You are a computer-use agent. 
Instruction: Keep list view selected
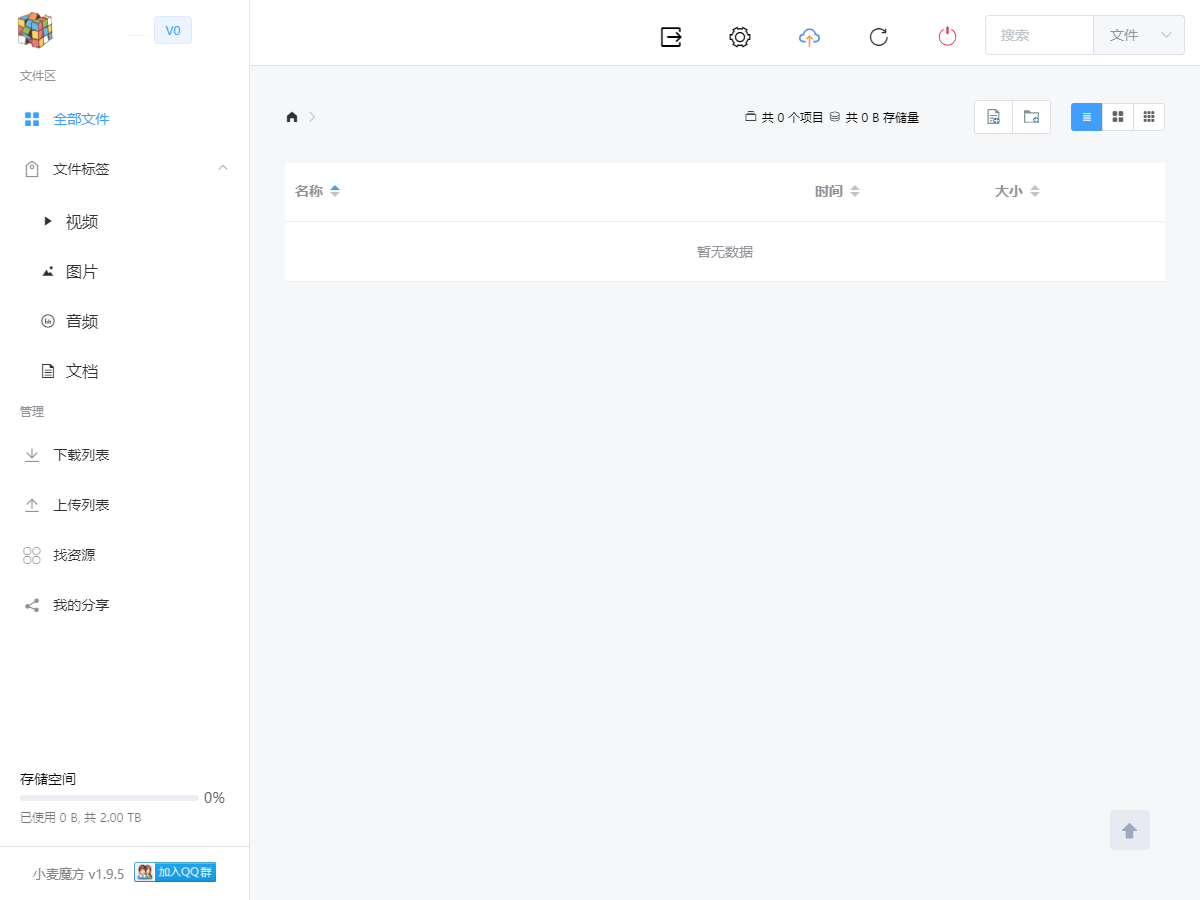[x=1086, y=117]
